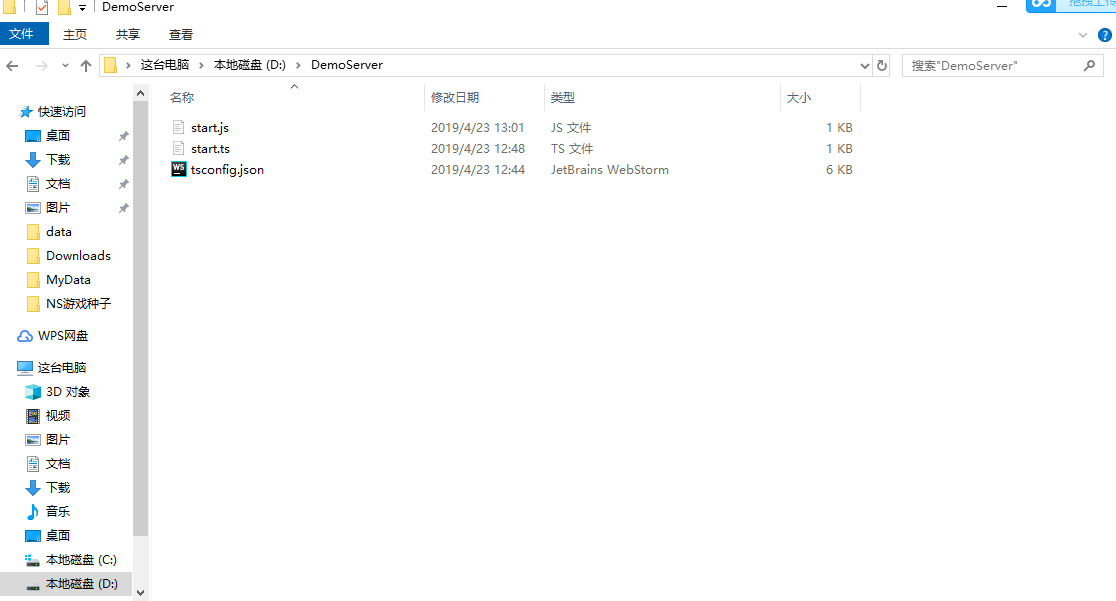Select the start.ts file
The width and height of the screenshot is (1116, 601).
pos(211,149)
